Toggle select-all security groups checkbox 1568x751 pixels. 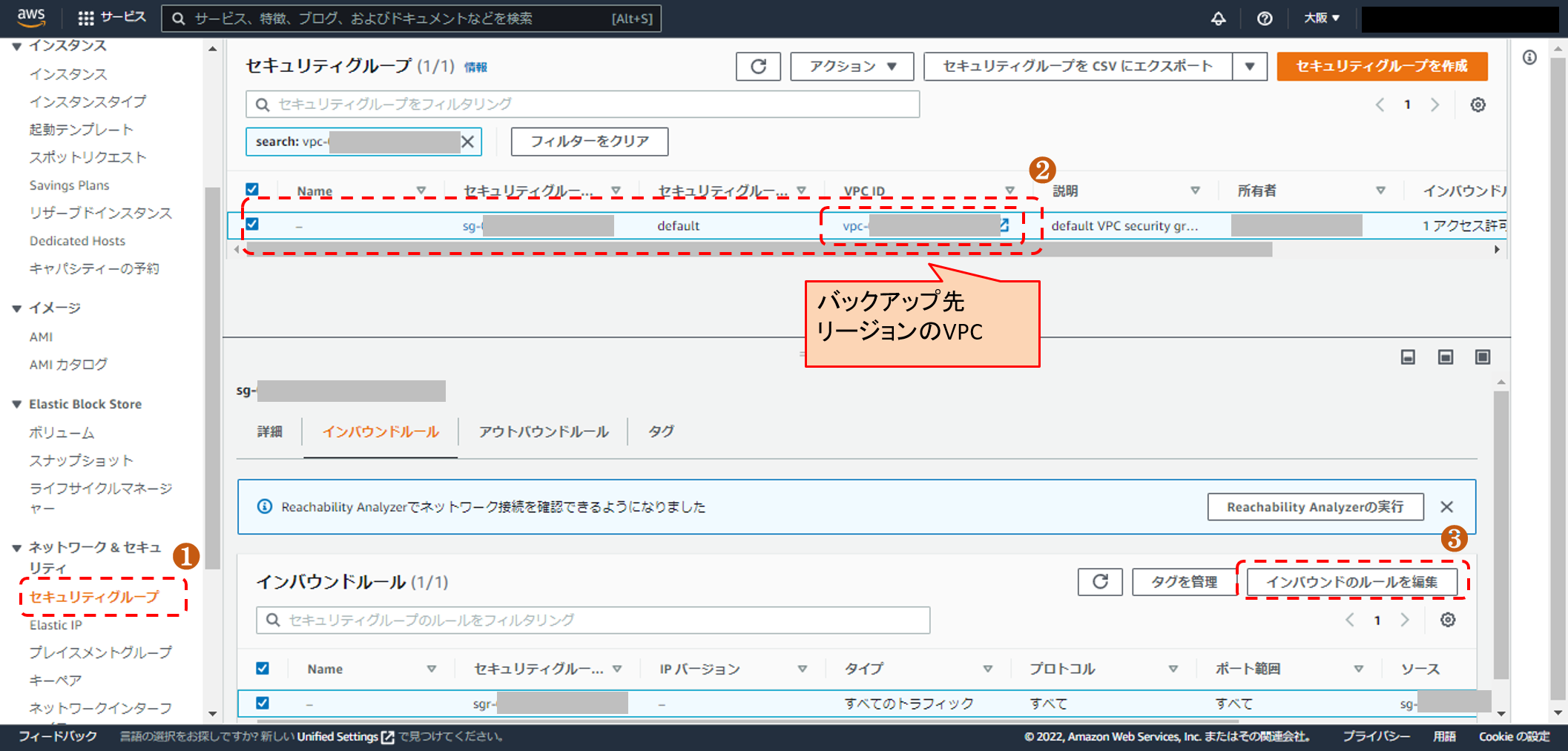(252, 190)
